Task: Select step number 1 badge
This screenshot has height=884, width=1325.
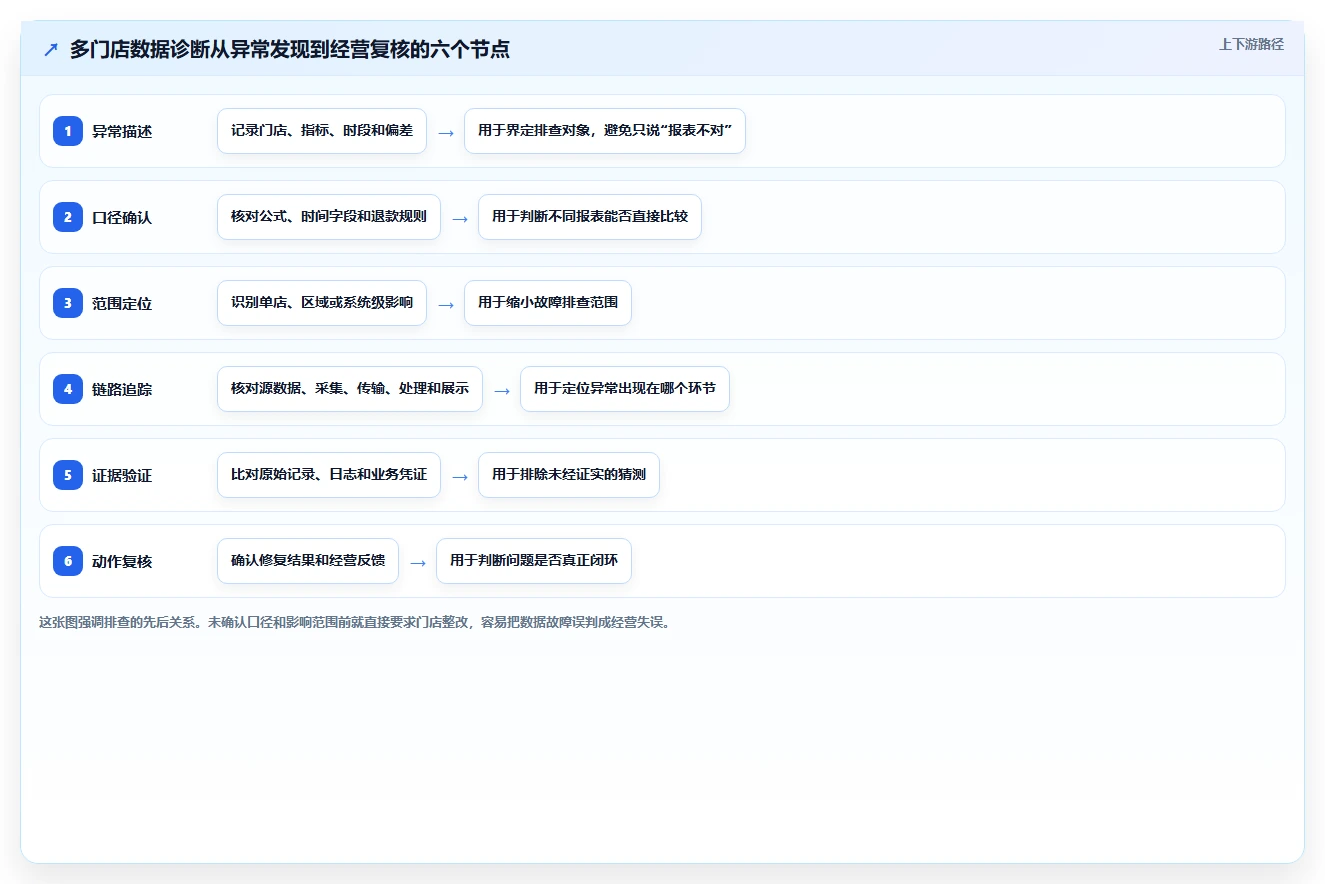Action: (x=68, y=131)
